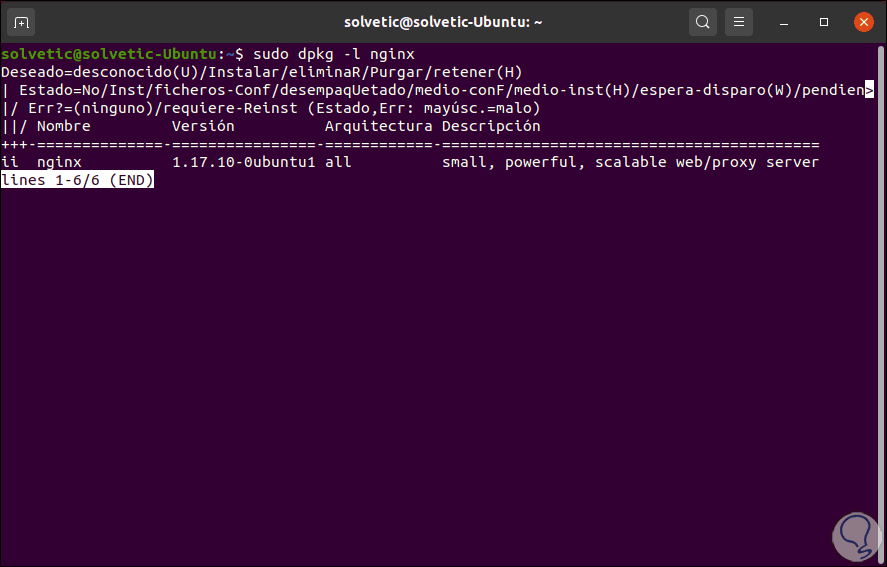Close the terminal window

861,21
